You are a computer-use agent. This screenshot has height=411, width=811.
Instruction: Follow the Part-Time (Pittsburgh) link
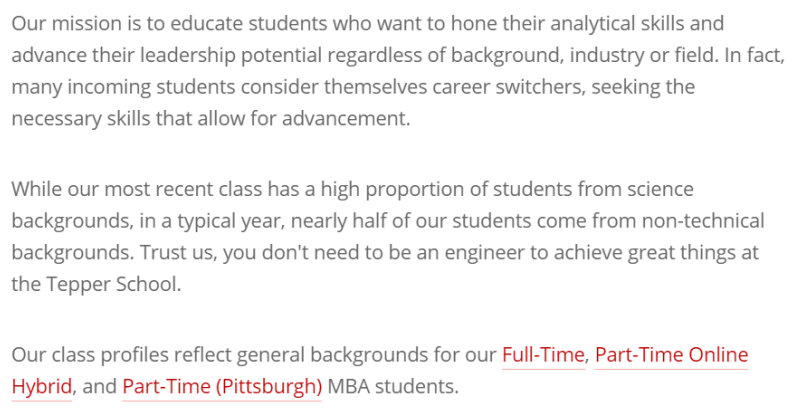222,386
